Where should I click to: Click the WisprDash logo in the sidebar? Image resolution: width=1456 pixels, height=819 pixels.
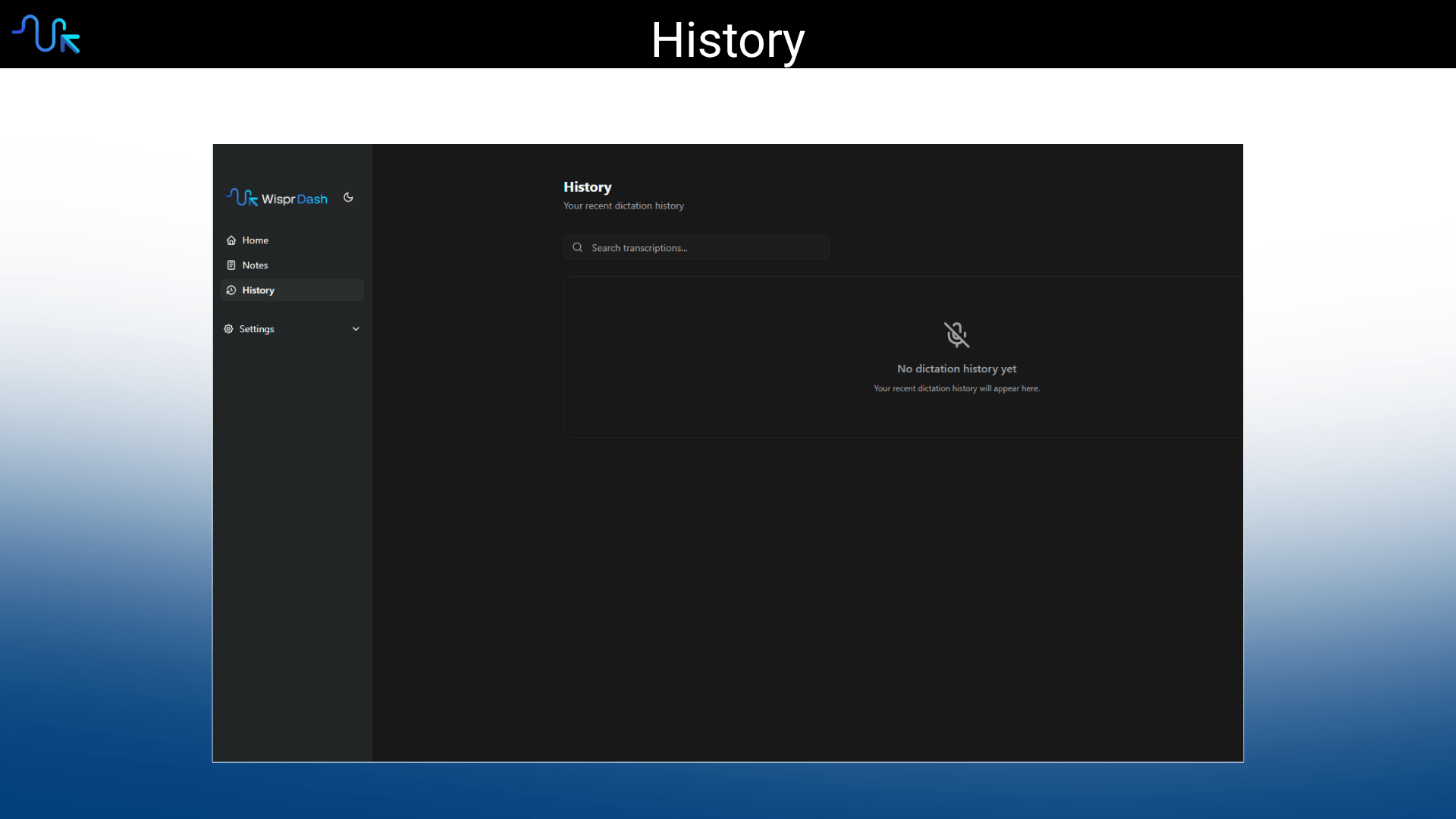click(277, 198)
